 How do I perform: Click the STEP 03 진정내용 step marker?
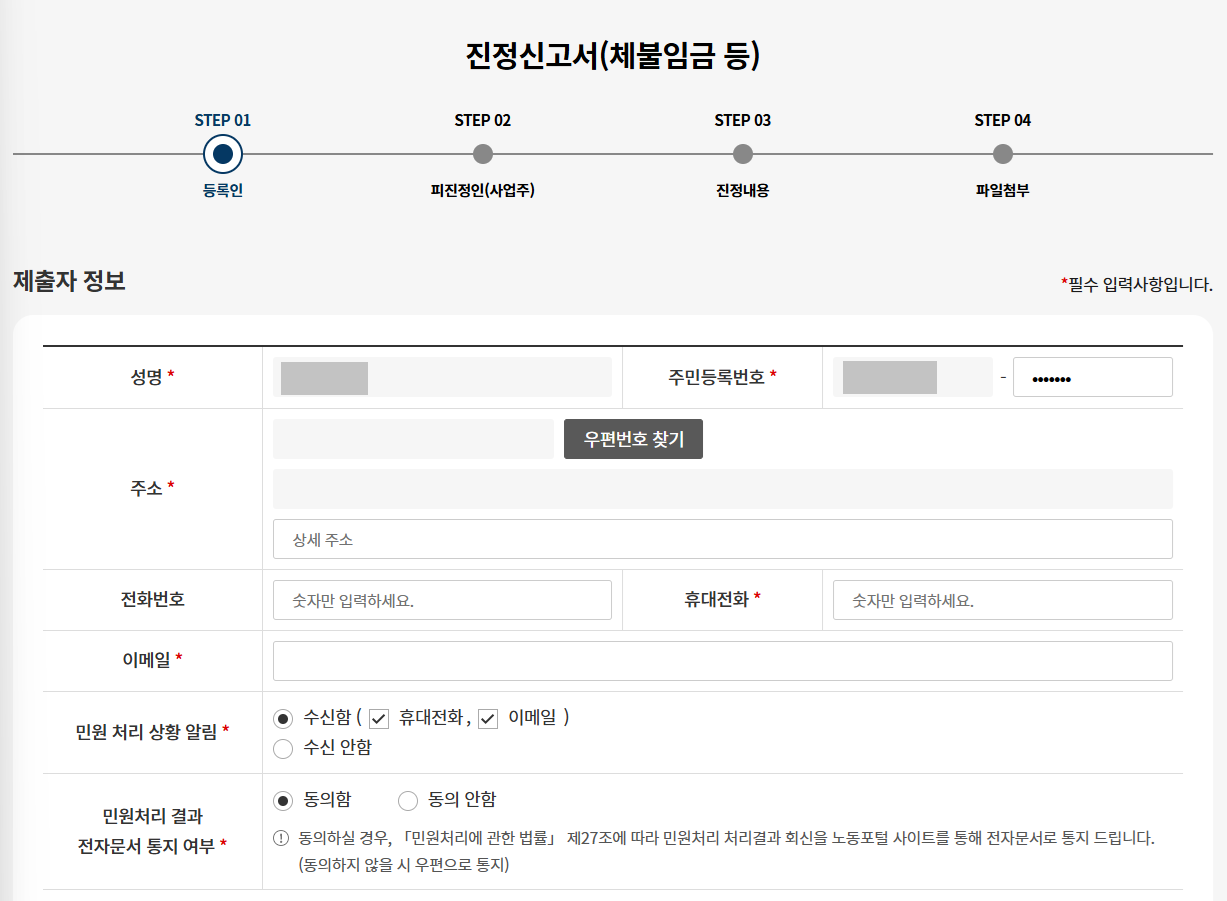tap(742, 155)
